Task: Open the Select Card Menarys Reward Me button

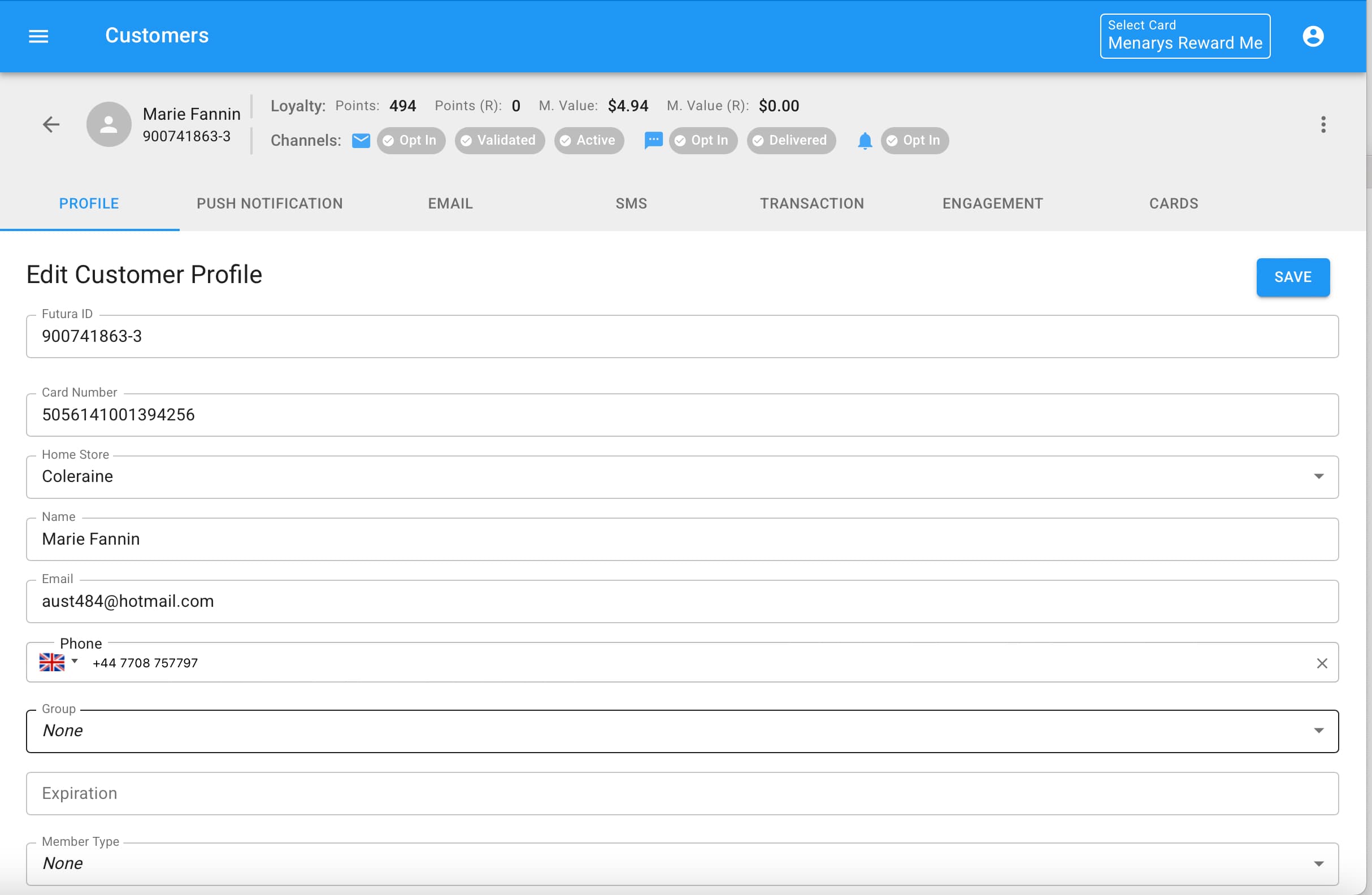Action: coord(1184,36)
